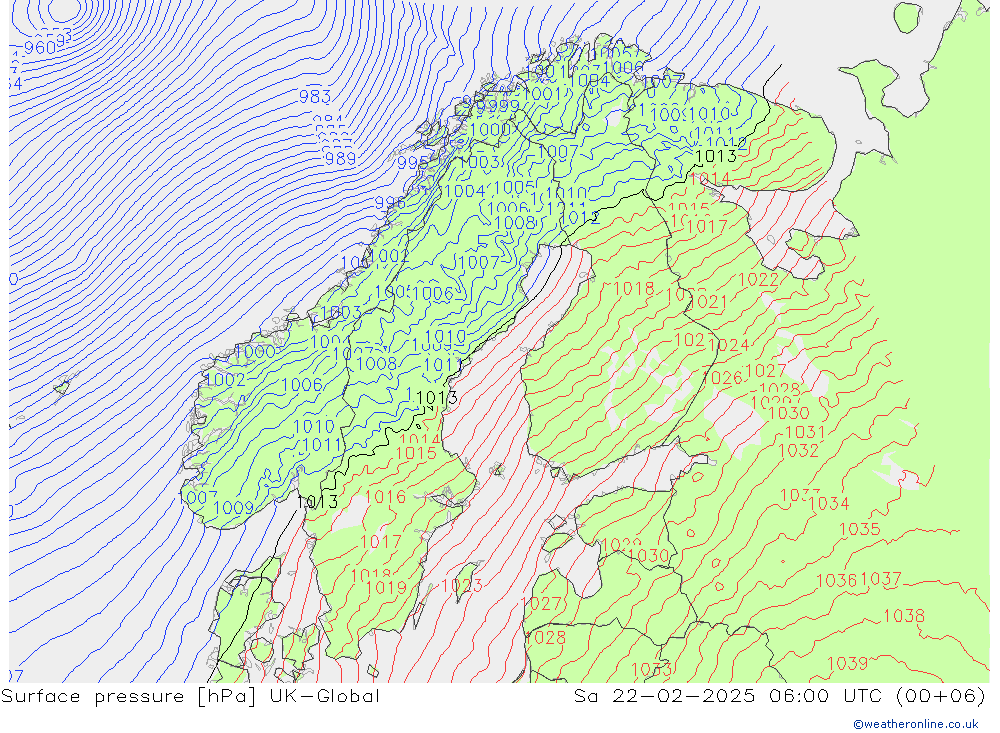Click the red '1021' isobar label
This screenshot has width=1000, height=733.
pyautogui.click(x=707, y=302)
